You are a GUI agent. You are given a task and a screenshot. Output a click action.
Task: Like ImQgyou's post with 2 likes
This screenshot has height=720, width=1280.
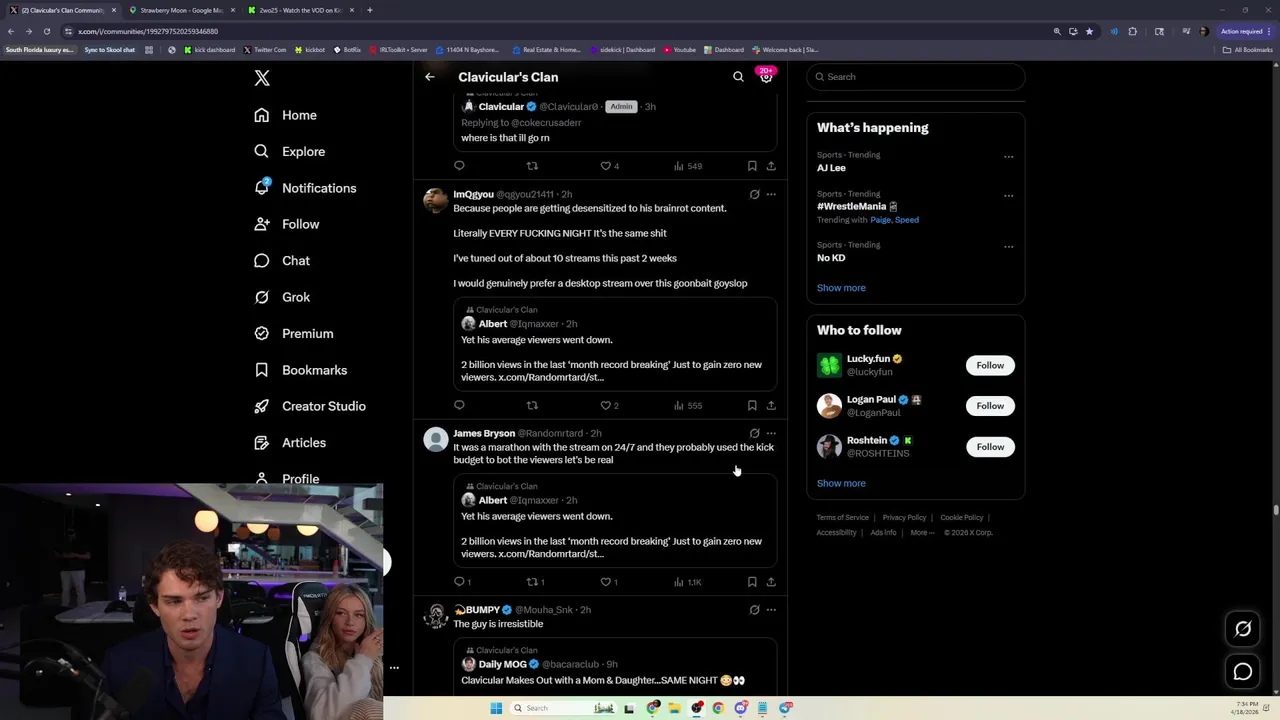click(x=609, y=405)
